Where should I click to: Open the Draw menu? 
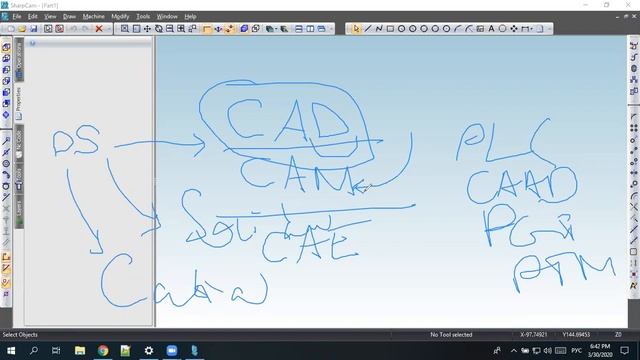coord(69,17)
